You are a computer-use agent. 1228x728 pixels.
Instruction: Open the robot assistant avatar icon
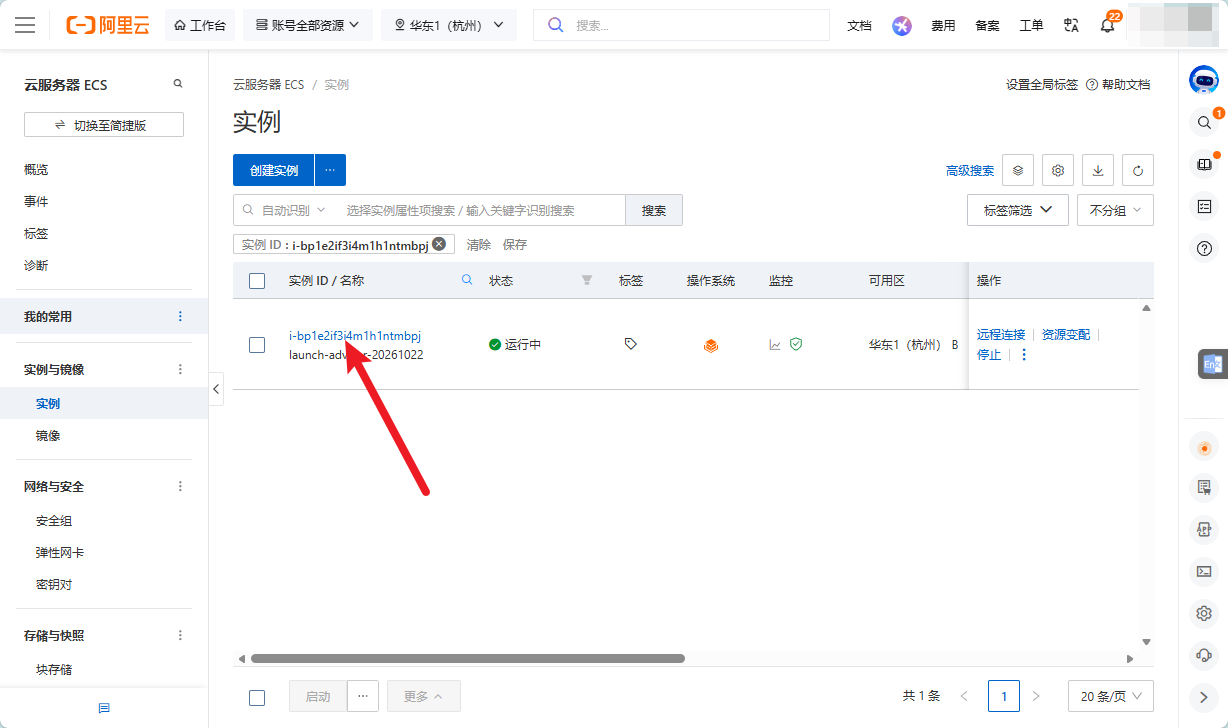tap(1203, 80)
